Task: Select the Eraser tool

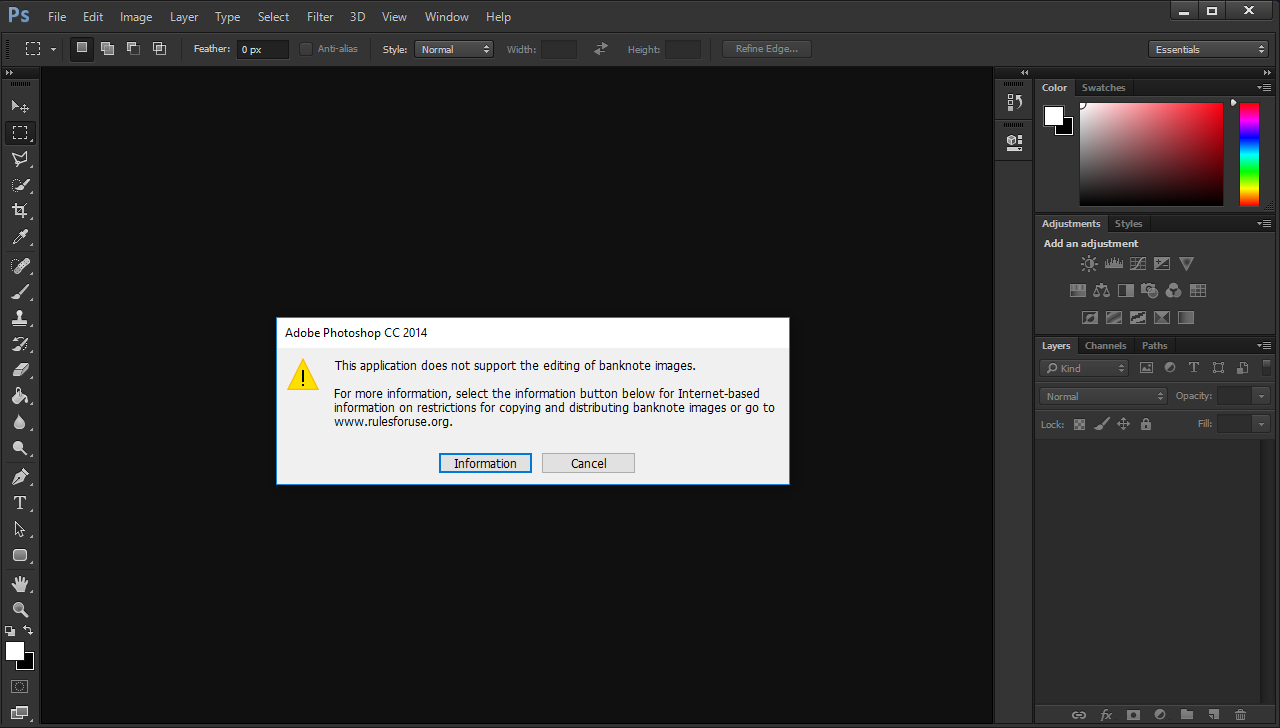Action: click(20, 370)
